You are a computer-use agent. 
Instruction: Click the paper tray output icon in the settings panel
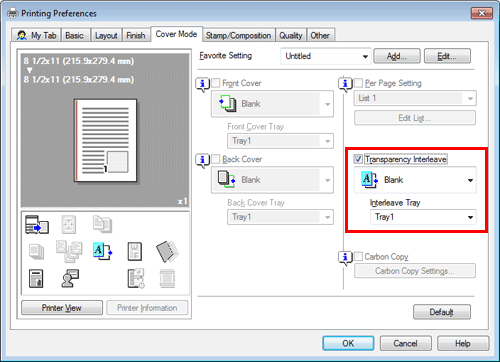(37, 224)
